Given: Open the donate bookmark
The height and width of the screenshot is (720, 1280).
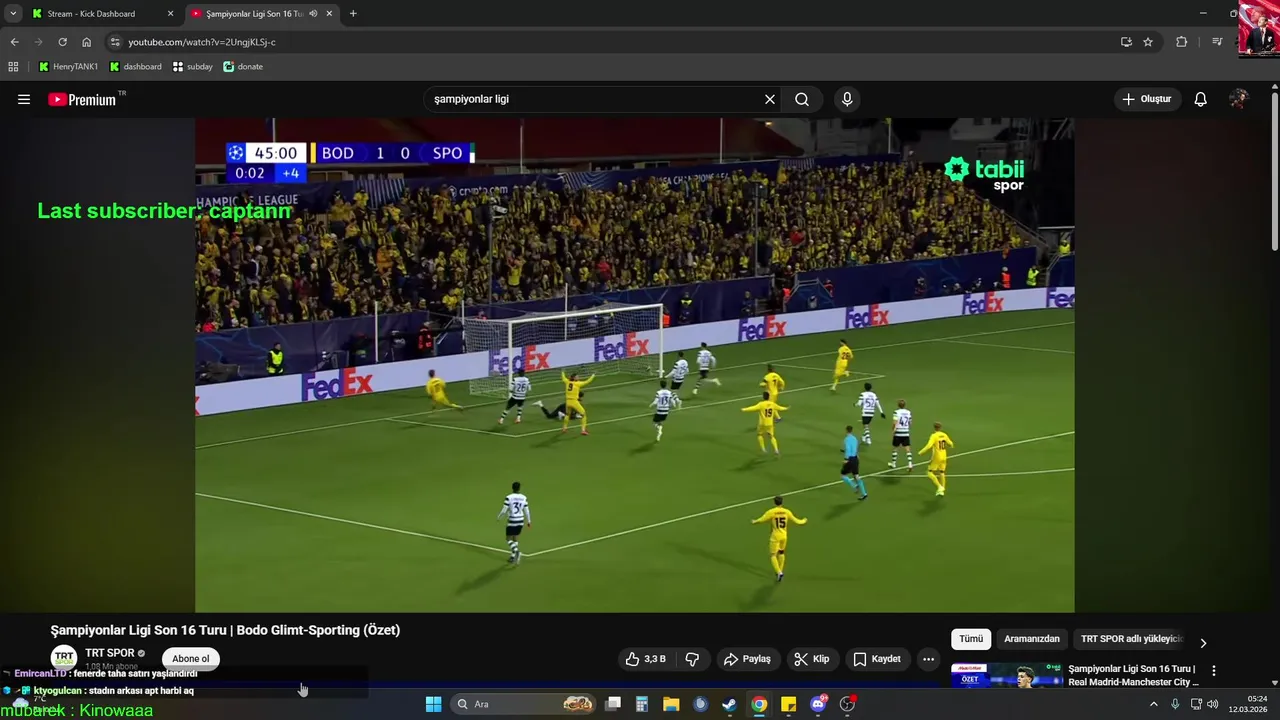Looking at the screenshot, I should 243,67.
